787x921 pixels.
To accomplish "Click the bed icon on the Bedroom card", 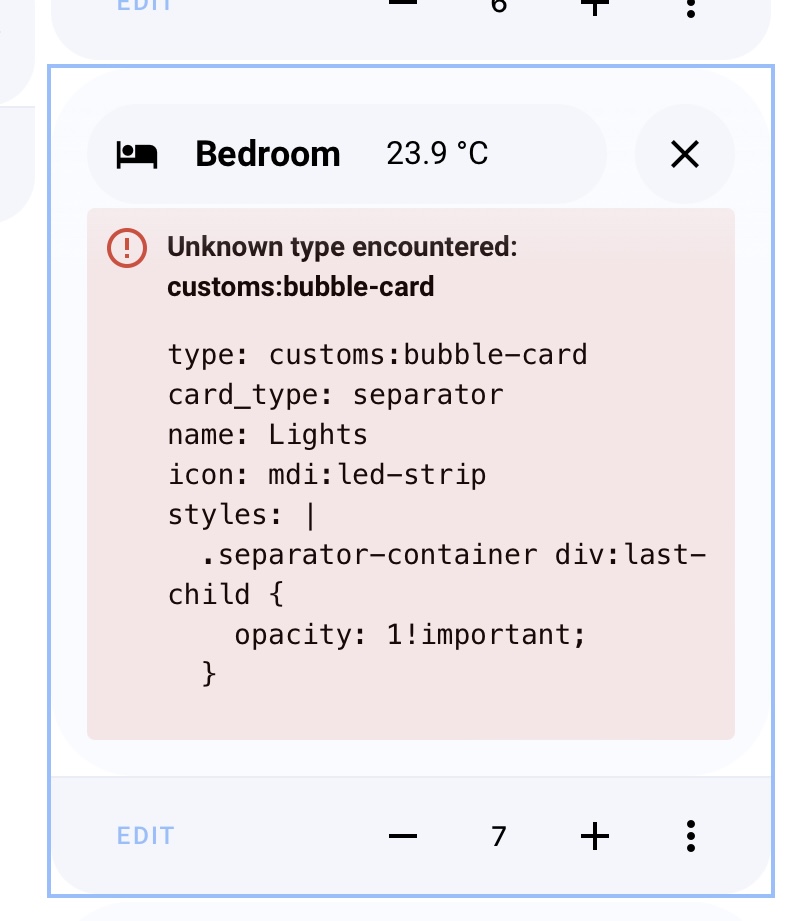I will 136,154.
